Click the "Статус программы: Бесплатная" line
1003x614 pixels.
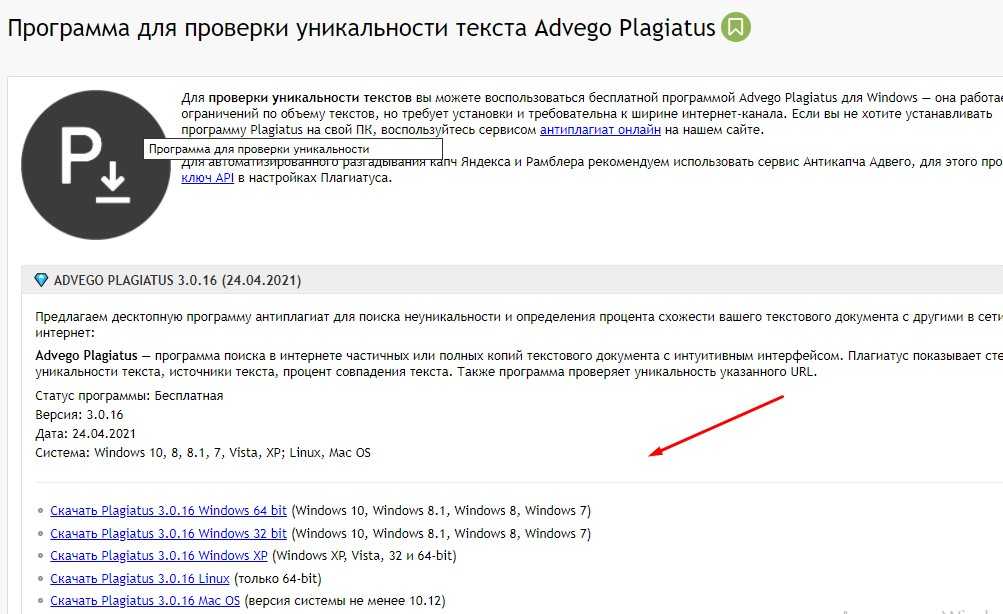(129, 396)
